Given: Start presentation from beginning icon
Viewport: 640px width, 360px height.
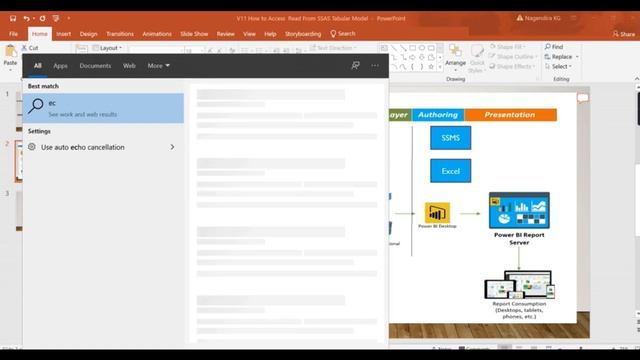Looking at the screenshot, I should pyautogui.click(x=56, y=18).
